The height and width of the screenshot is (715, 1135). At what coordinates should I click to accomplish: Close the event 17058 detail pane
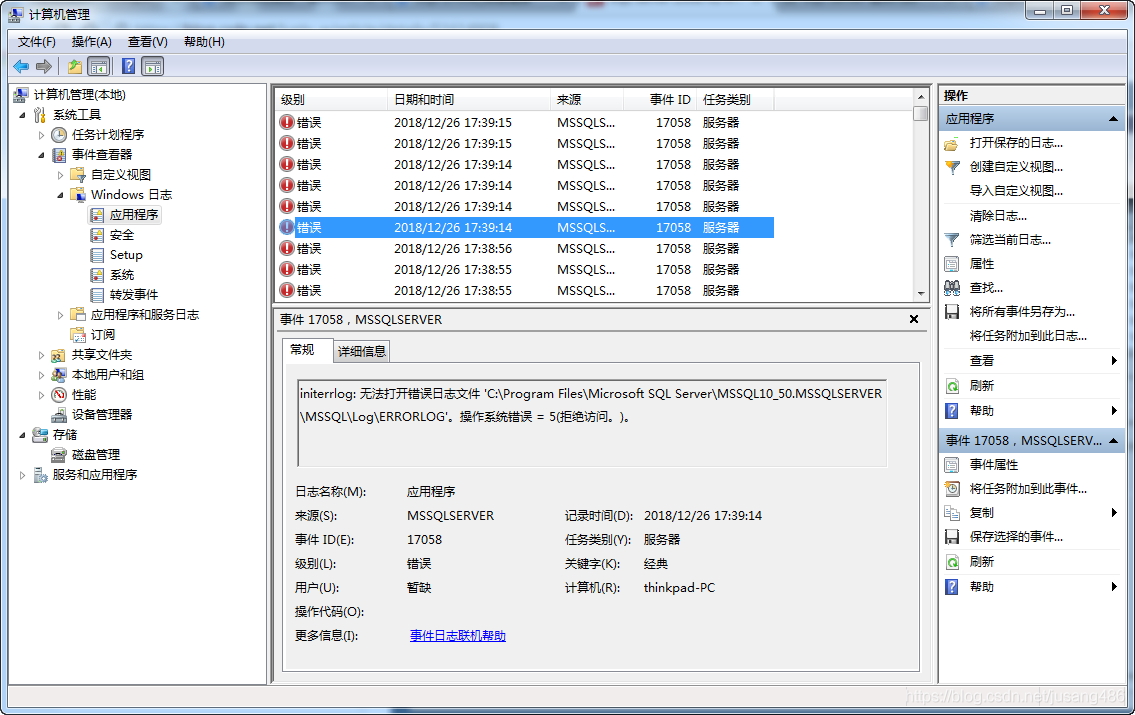[913, 319]
